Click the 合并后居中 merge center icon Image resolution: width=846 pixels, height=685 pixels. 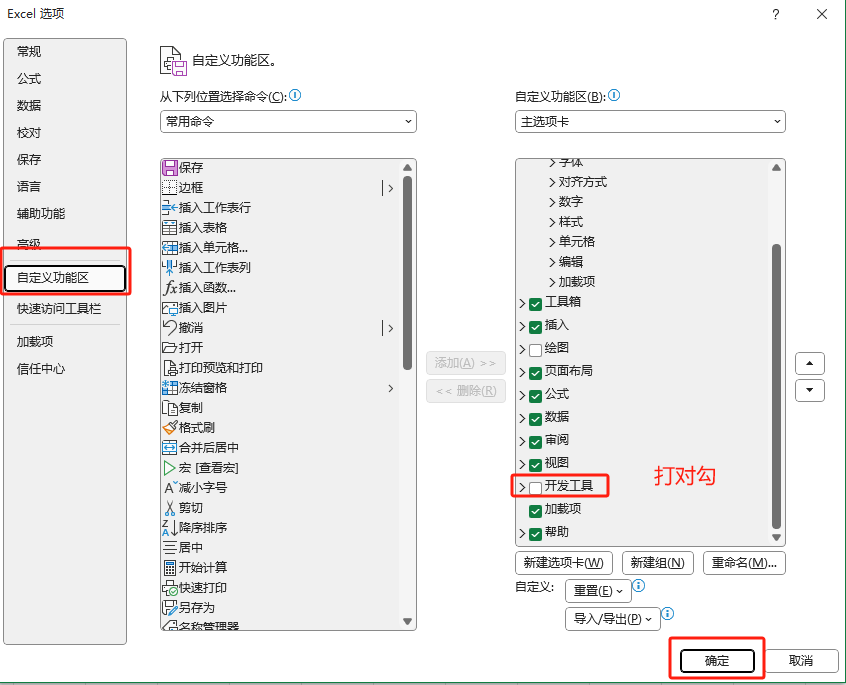[168, 447]
